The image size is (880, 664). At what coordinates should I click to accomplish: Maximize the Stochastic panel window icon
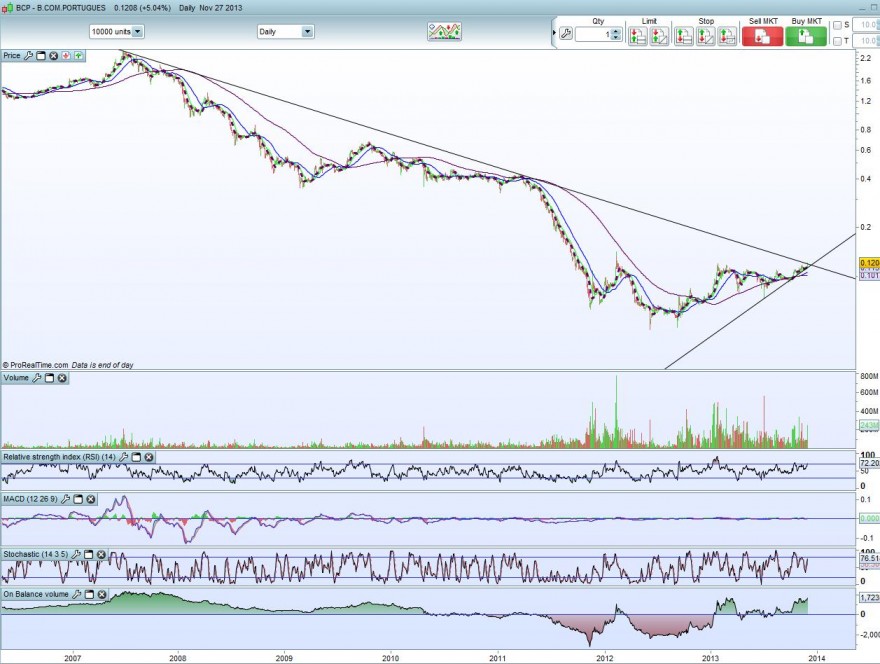pos(88,554)
